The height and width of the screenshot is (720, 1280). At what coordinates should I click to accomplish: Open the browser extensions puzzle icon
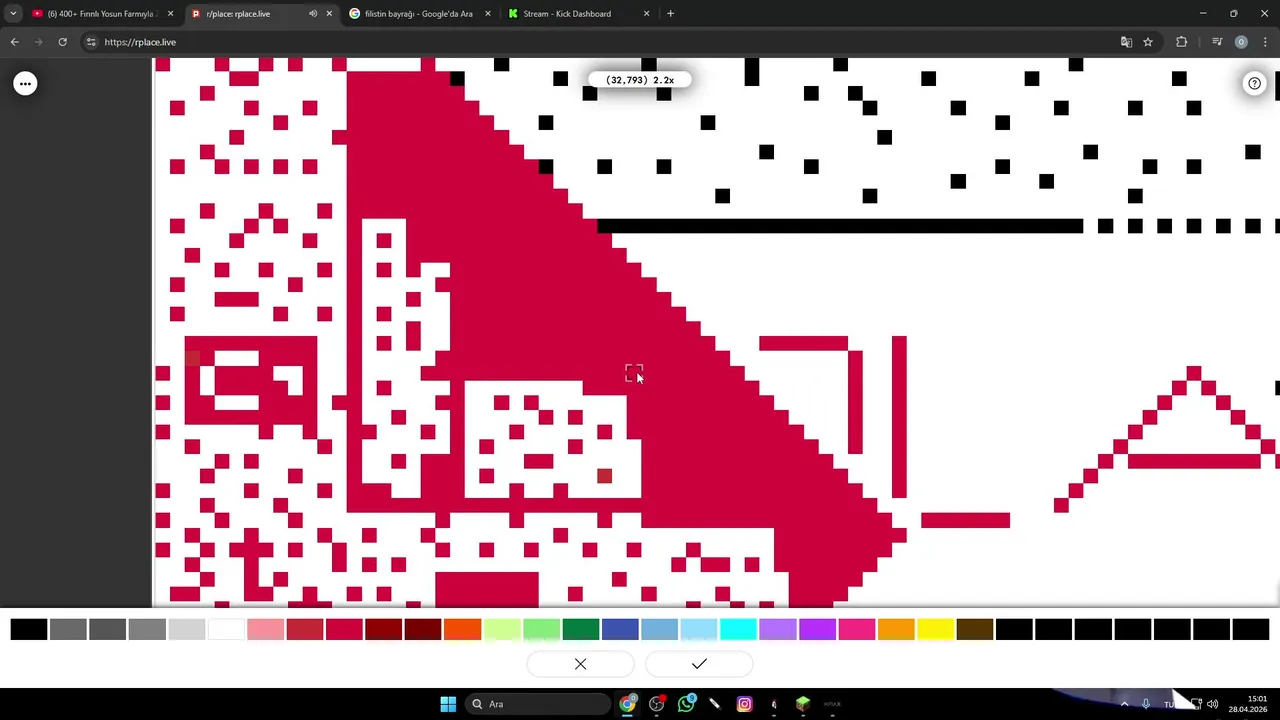point(1182,42)
